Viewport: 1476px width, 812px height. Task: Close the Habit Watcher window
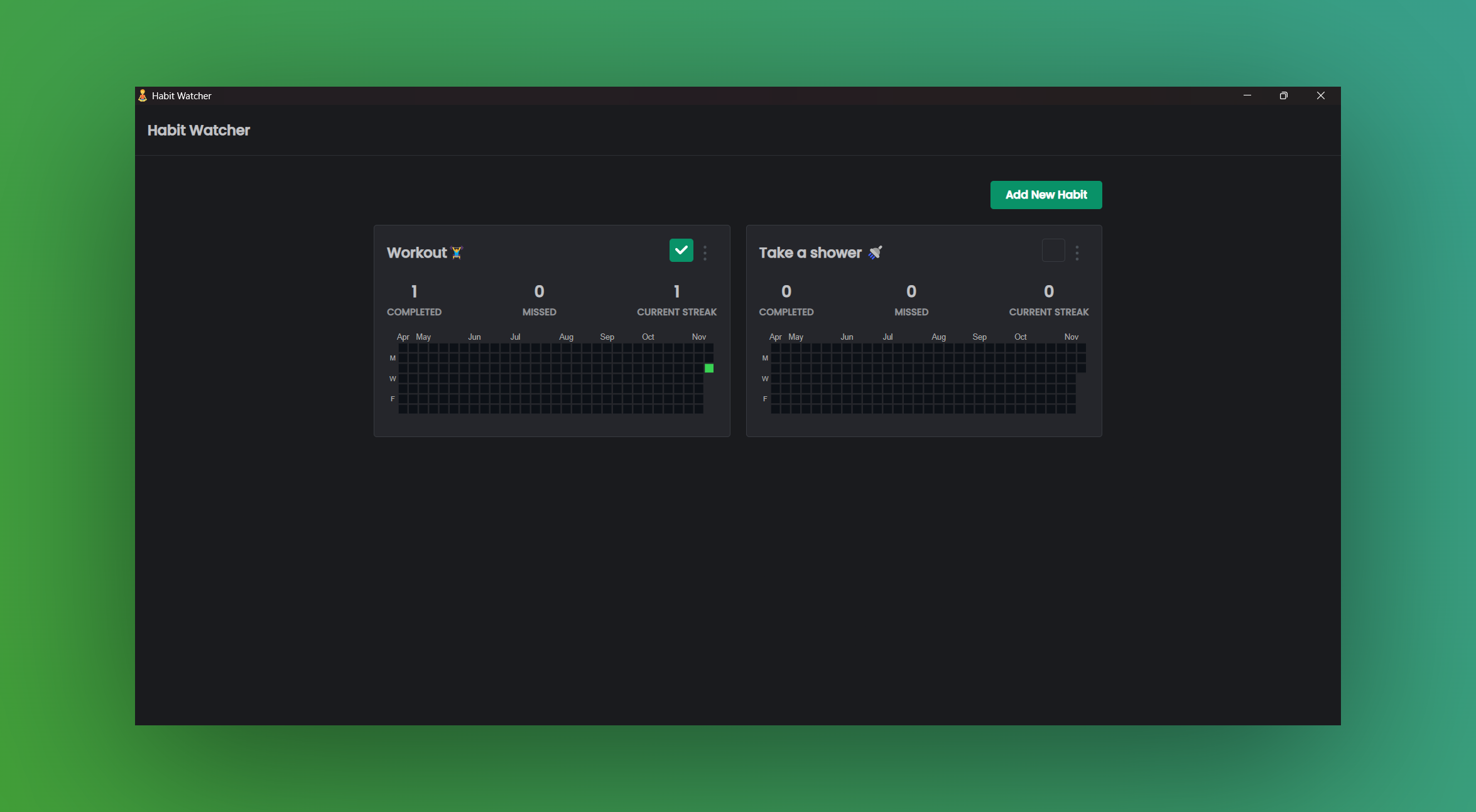[1320, 95]
